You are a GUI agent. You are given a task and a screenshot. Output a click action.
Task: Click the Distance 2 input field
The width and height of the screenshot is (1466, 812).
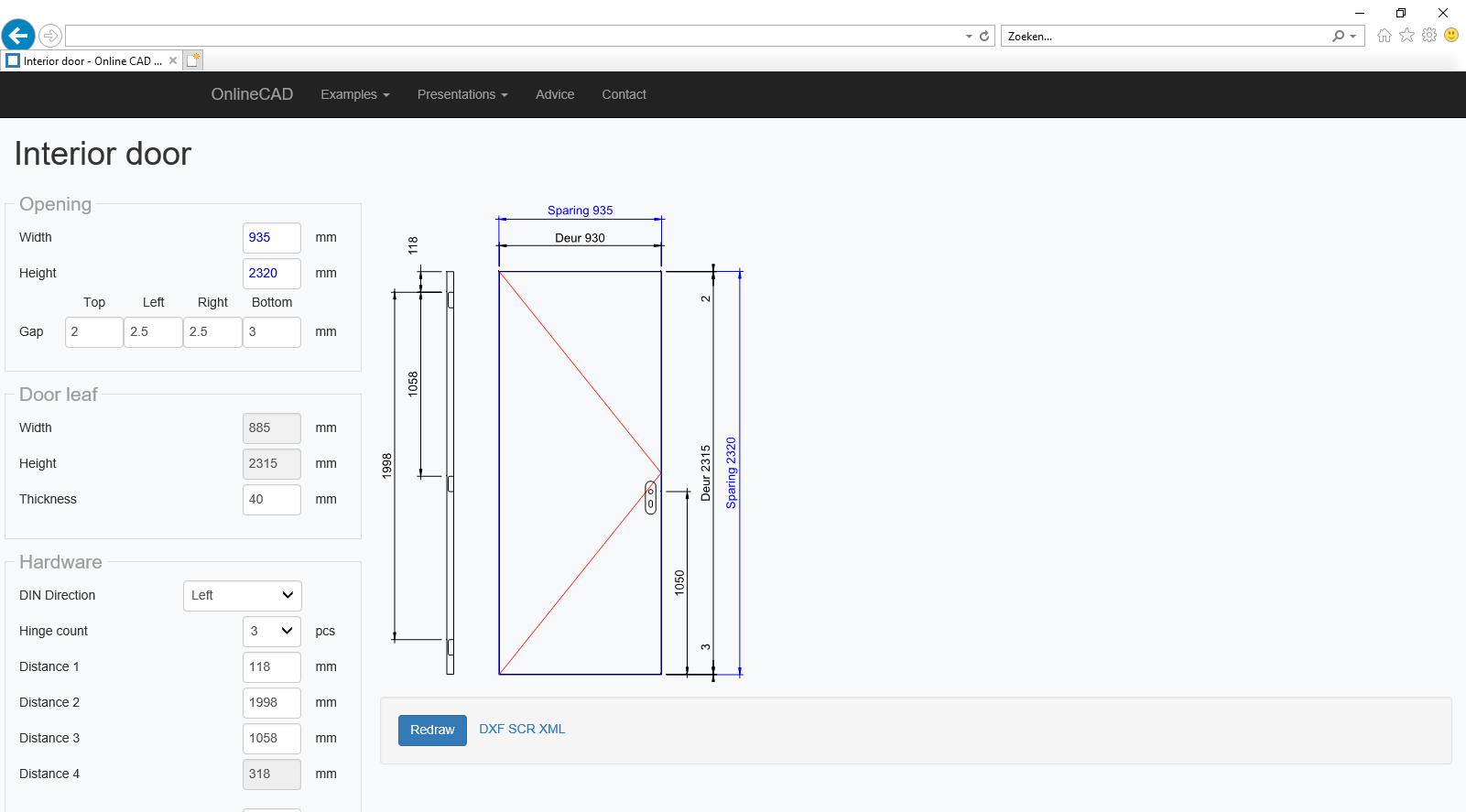point(272,702)
